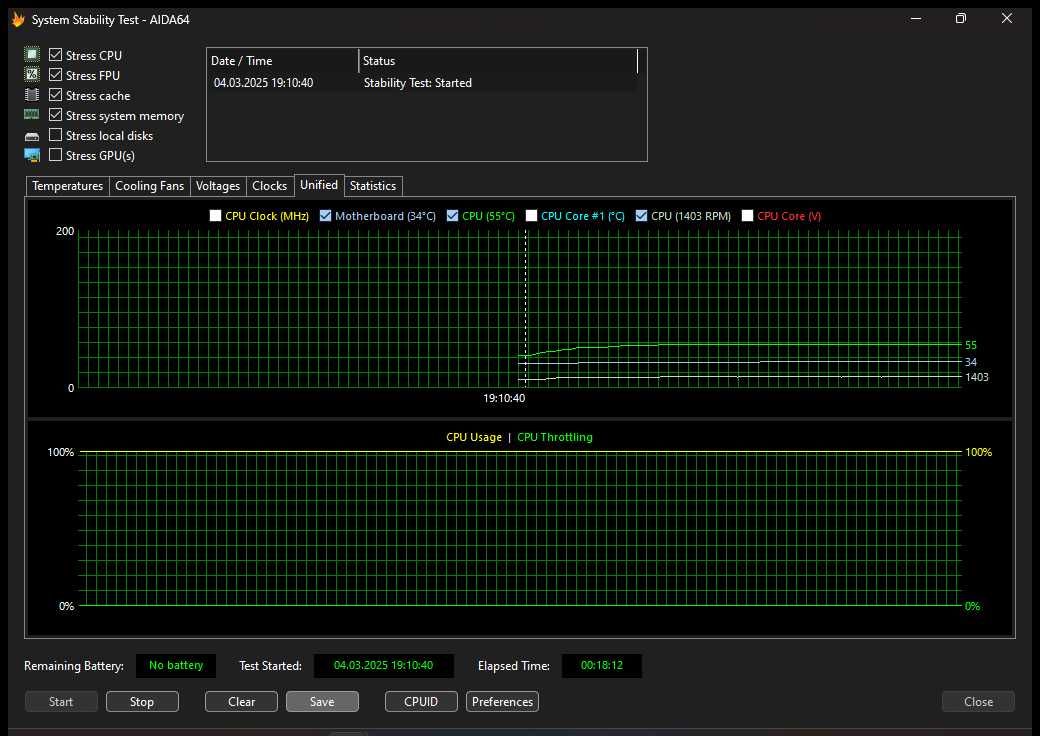
Task: Click the cache chip icon beside Stress cache
Action: tap(31, 95)
